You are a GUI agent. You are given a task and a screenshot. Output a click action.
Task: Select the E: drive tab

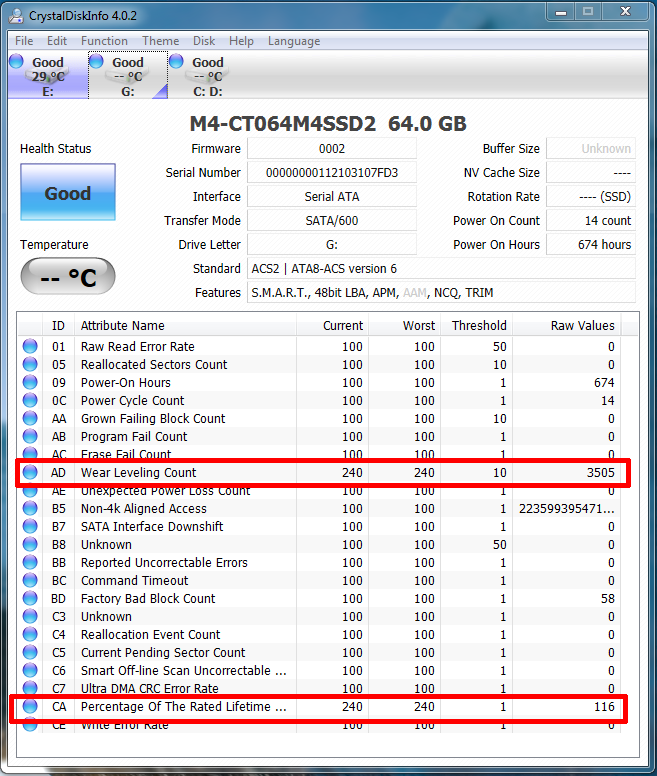coord(48,76)
